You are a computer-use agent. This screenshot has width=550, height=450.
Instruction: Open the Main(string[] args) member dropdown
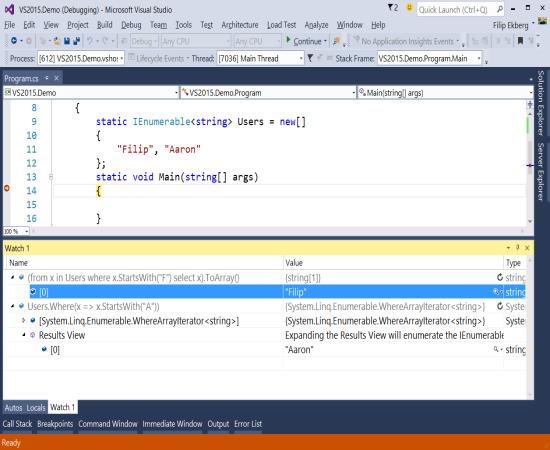click(x=445, y=93)
